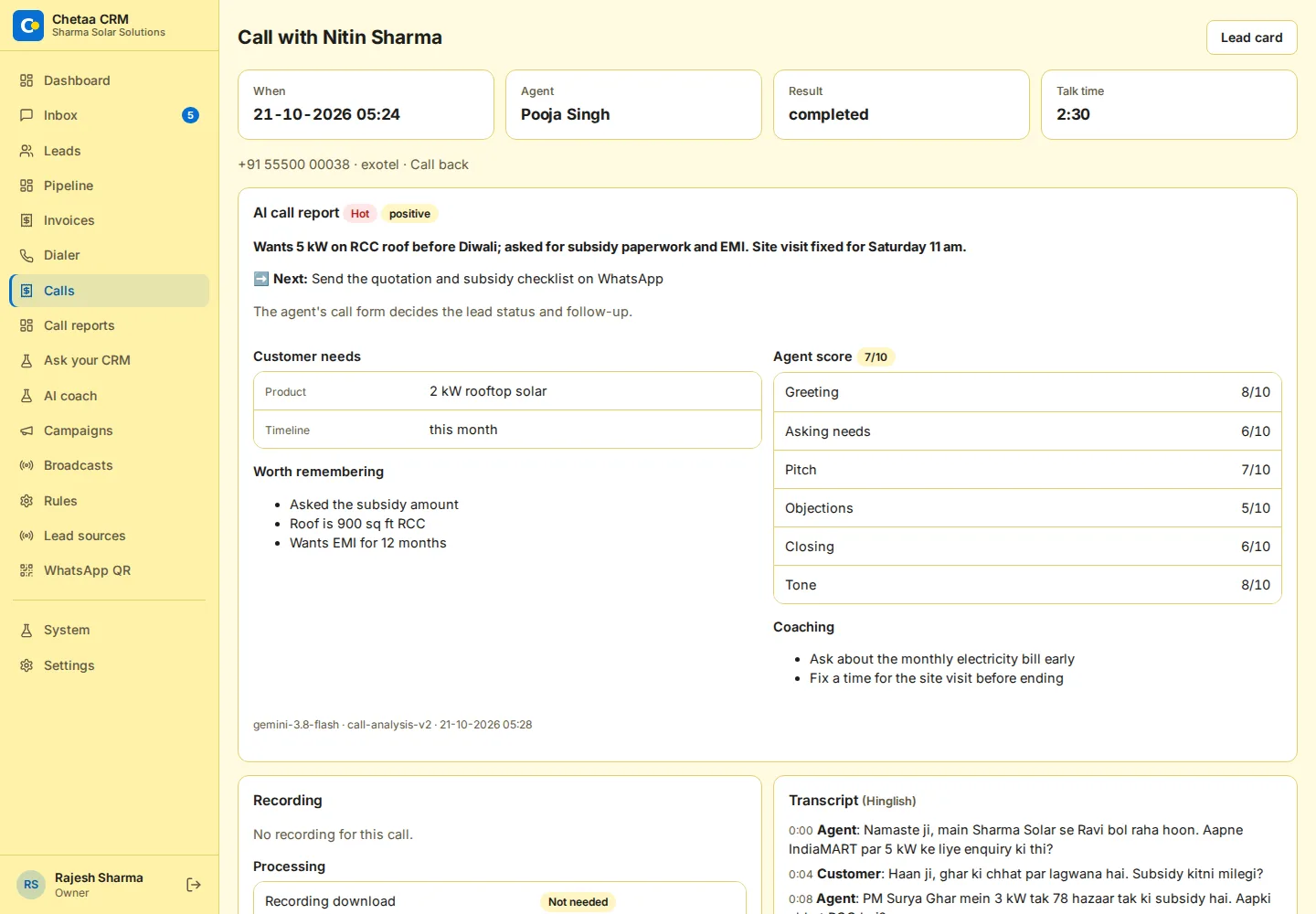Click the Ask your CRM flask icon

tap(27, 360)
